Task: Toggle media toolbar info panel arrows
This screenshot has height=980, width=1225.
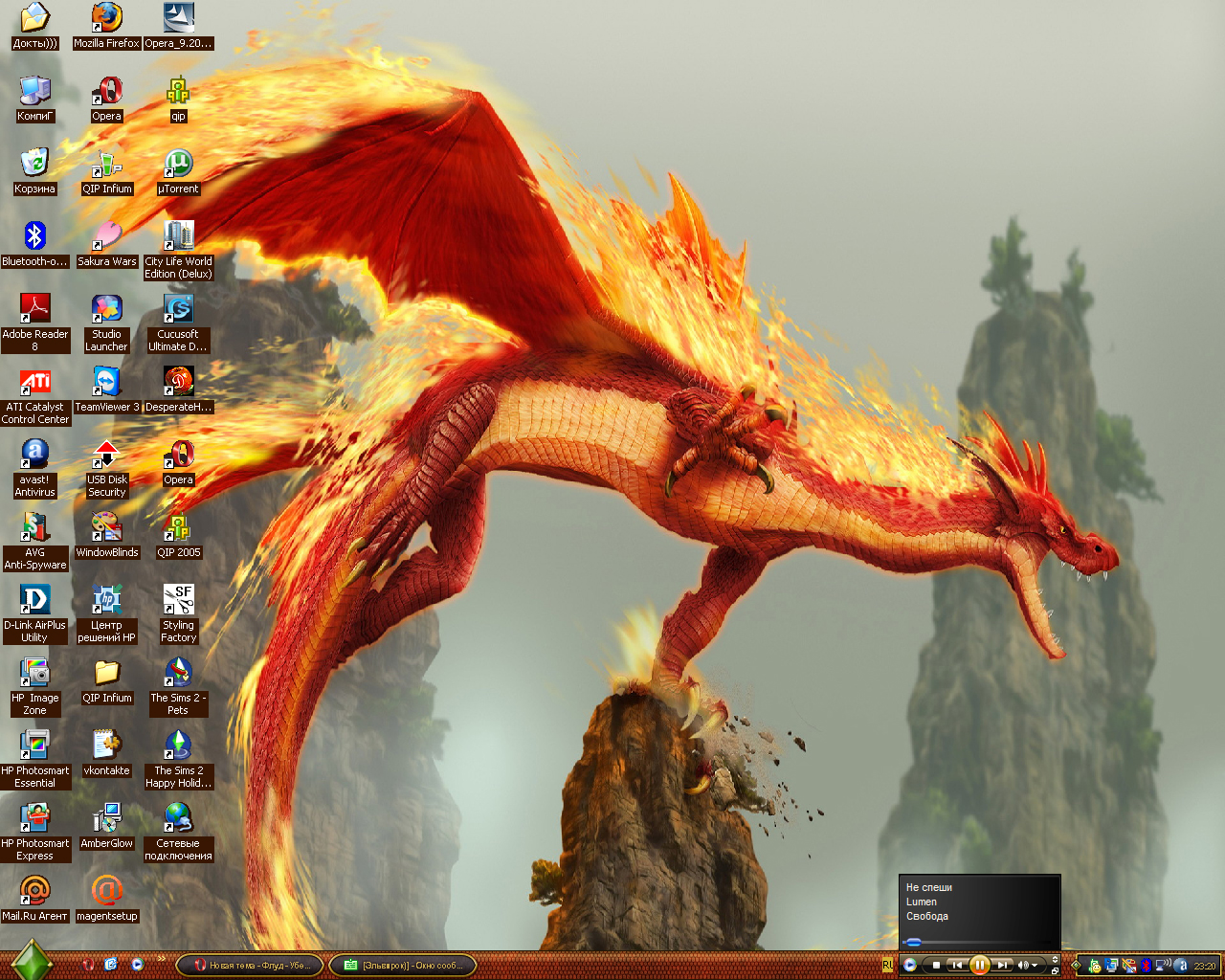Action: [x=1055, y=959]
